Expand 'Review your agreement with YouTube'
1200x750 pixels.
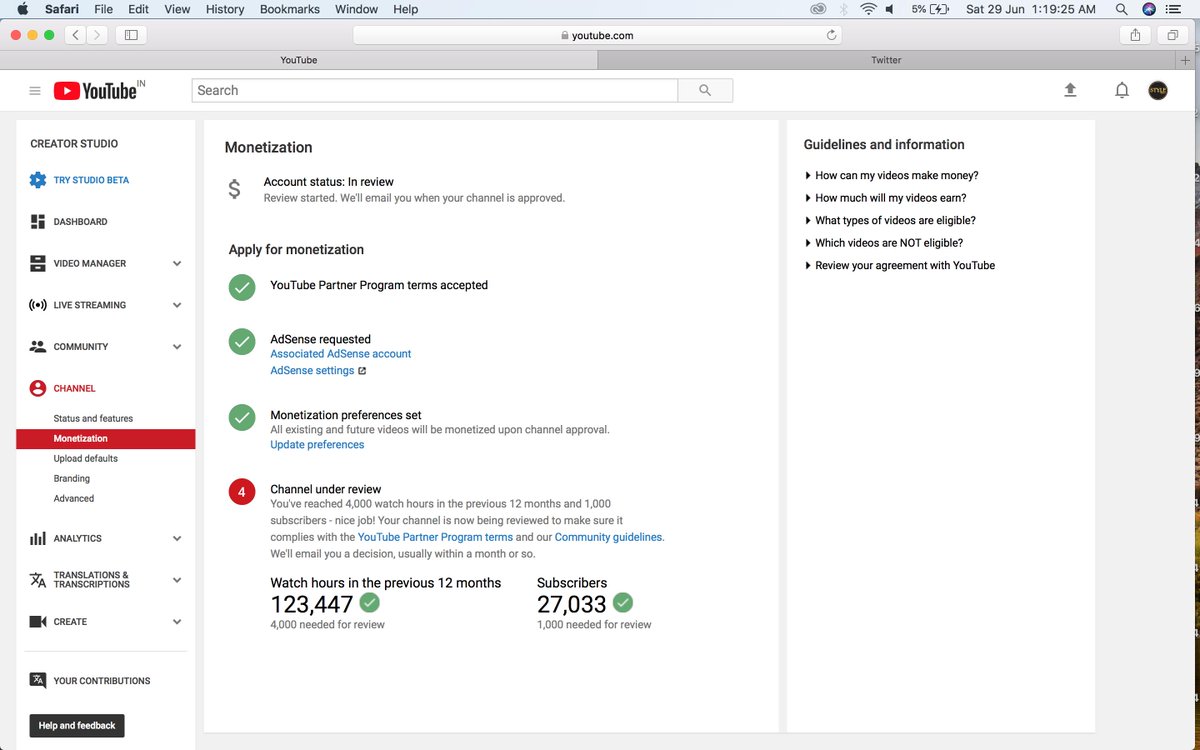(x=899, y=266)
